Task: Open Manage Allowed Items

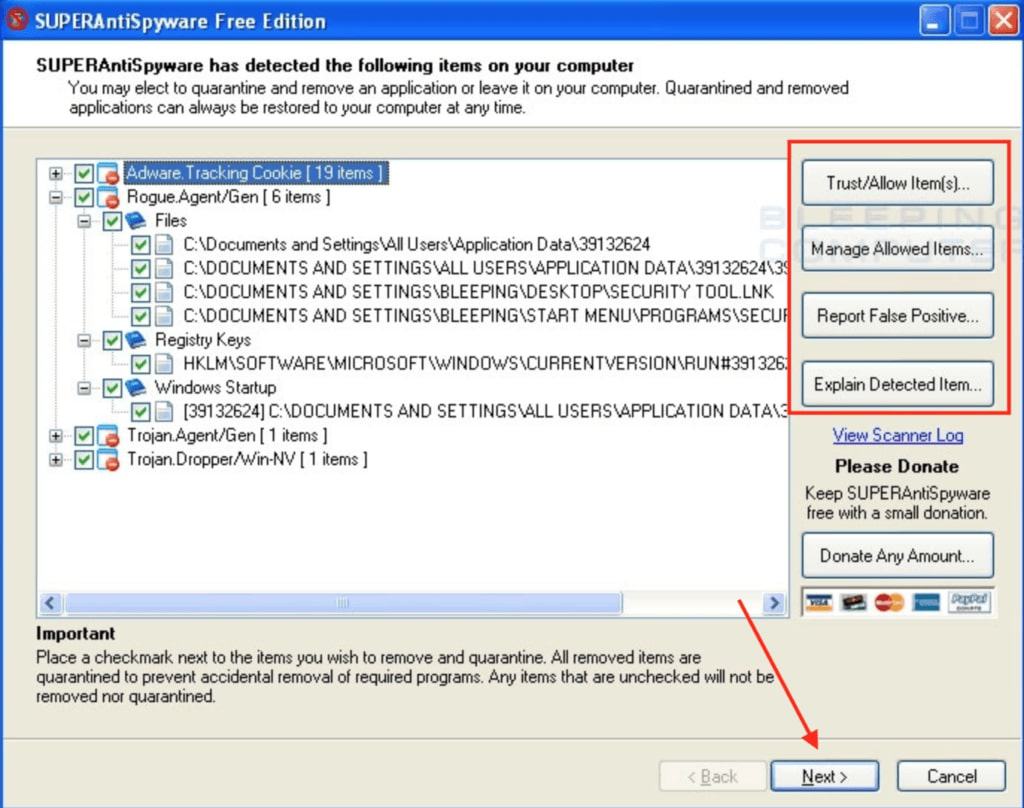Action: click(897, 249)
